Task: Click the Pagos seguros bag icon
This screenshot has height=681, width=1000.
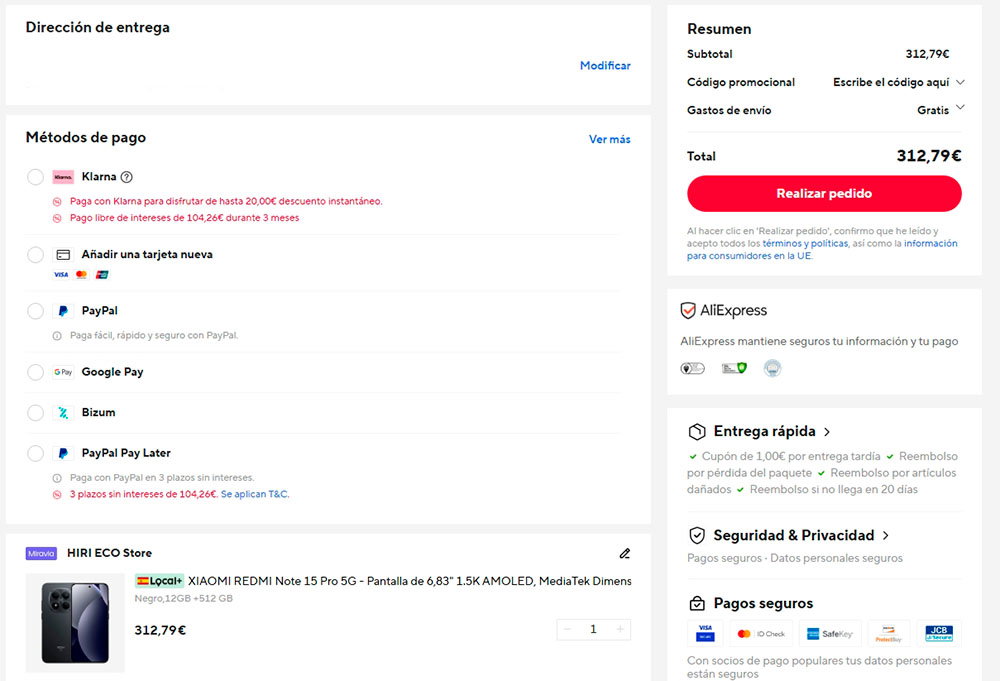Action: point(697,603)
